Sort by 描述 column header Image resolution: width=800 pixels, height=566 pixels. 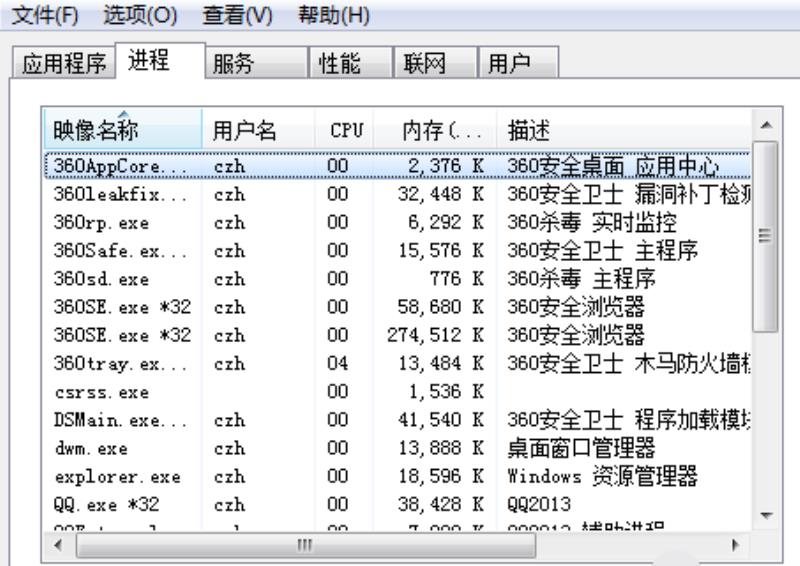coord(623,130)
